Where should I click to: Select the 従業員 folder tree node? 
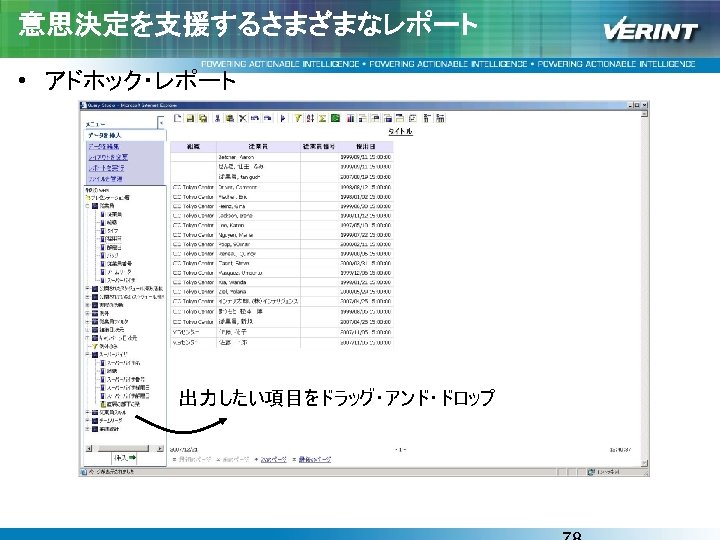107,206
